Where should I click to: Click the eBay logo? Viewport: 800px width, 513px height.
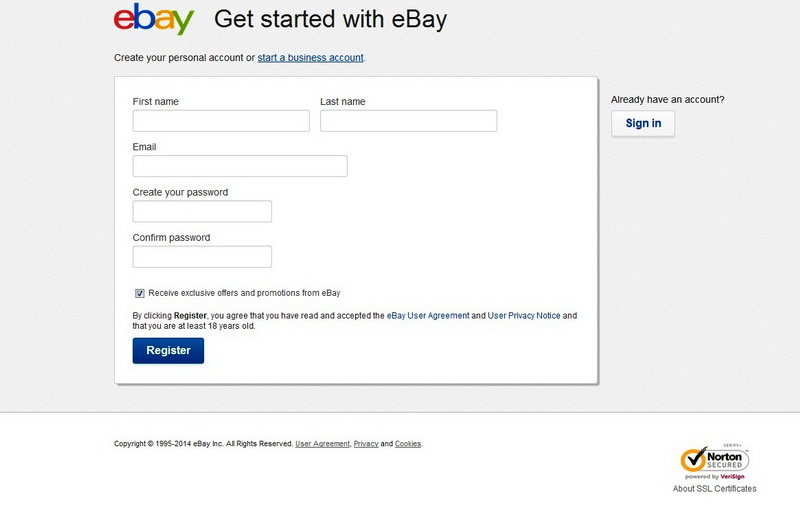(x=153, y=19)
